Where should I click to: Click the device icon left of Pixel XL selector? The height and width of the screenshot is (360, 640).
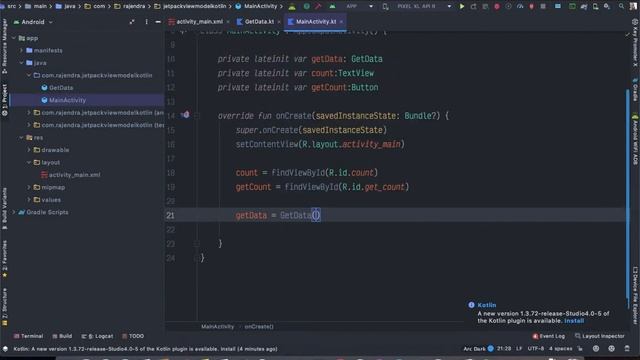pyautogui.click(x=385, y=7)
